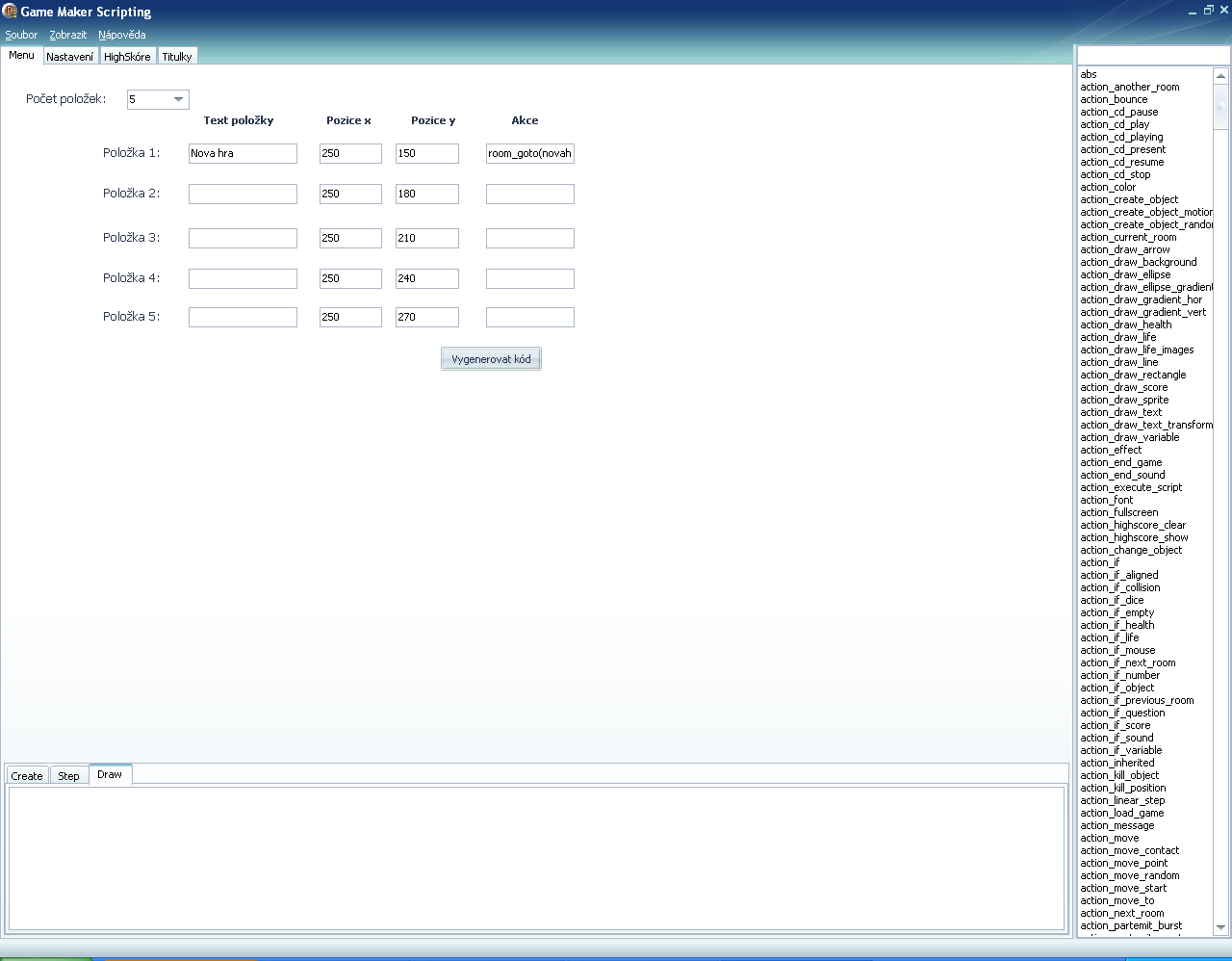1232x961 pixels.
Task: Click the function search box above list
Action: [1152, 55]
